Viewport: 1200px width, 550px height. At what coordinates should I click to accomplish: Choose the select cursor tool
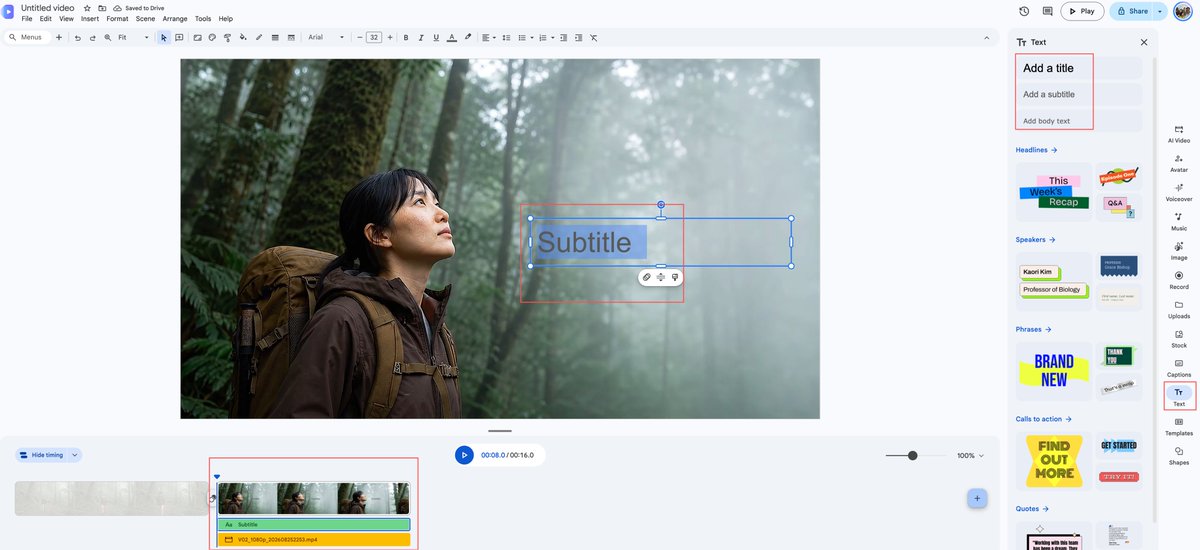[164, 37]
